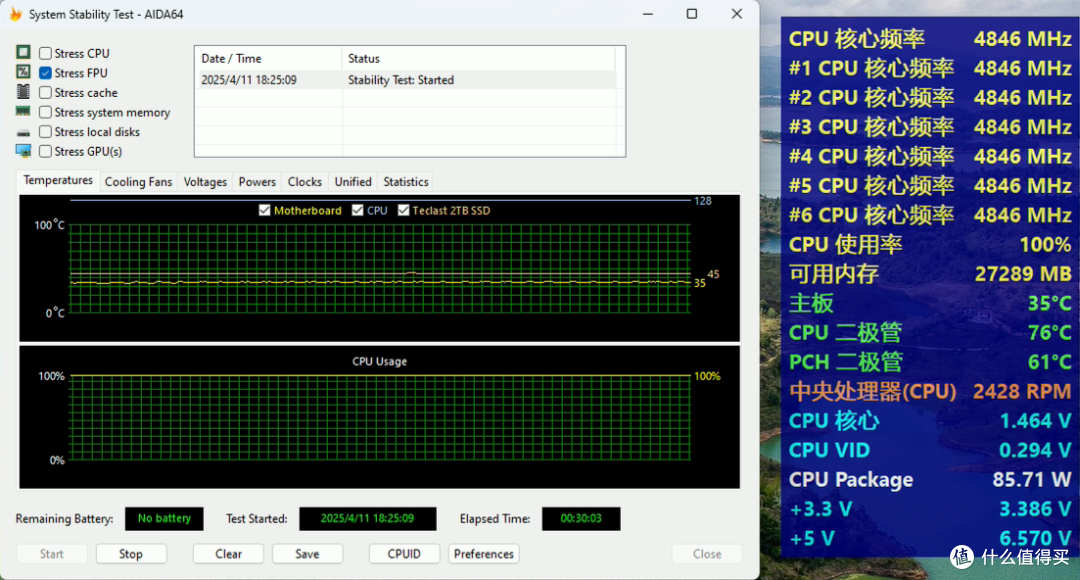Click the CPU chip icon beside Stress CPU
1080x580 pixels.
(x=23, y=52)
